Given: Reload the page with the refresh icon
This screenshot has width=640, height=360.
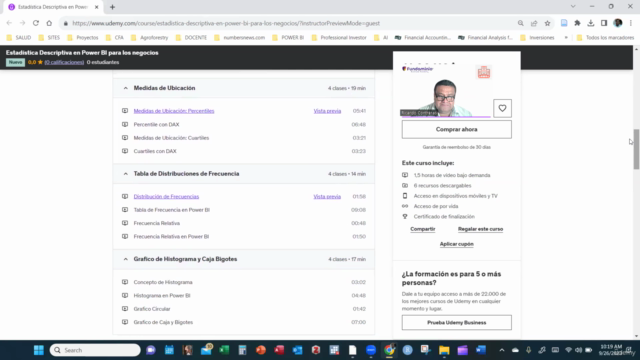Looking at the screenshot, I should [x=36, y=23].
